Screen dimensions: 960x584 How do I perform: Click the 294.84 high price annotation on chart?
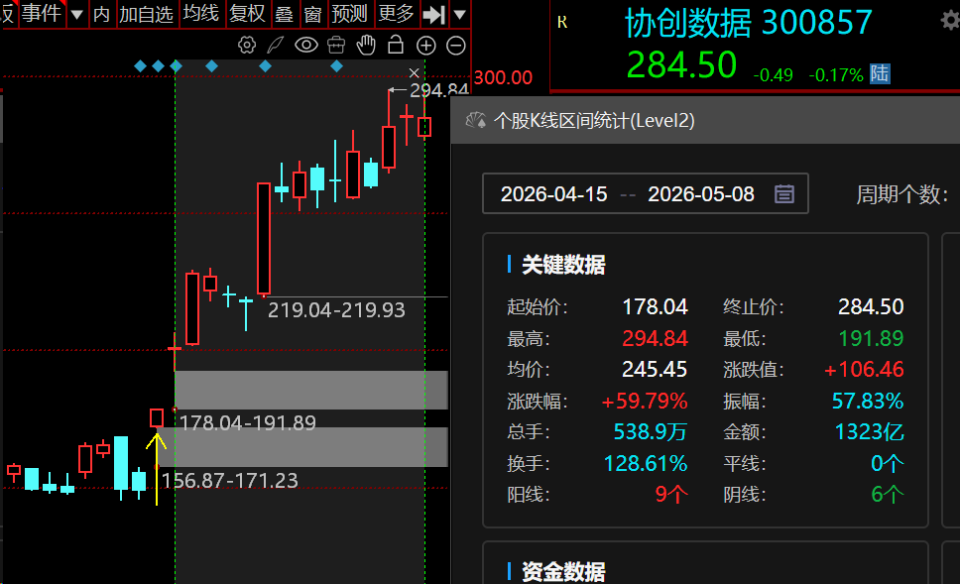439,91
